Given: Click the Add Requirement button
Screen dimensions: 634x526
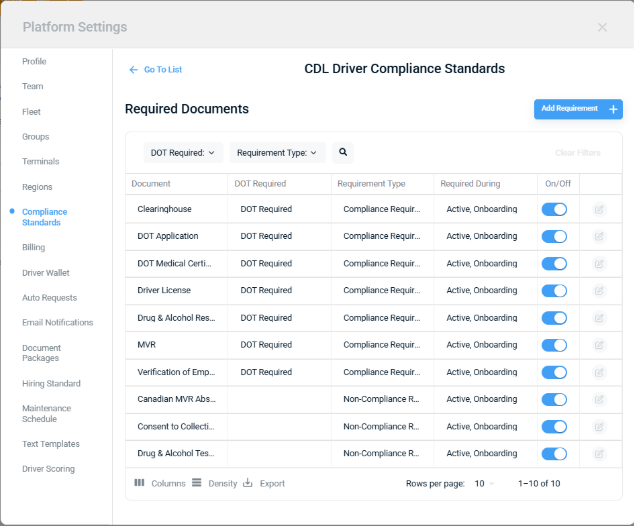Looking at the screenshot, I should (x=569, y=109).
